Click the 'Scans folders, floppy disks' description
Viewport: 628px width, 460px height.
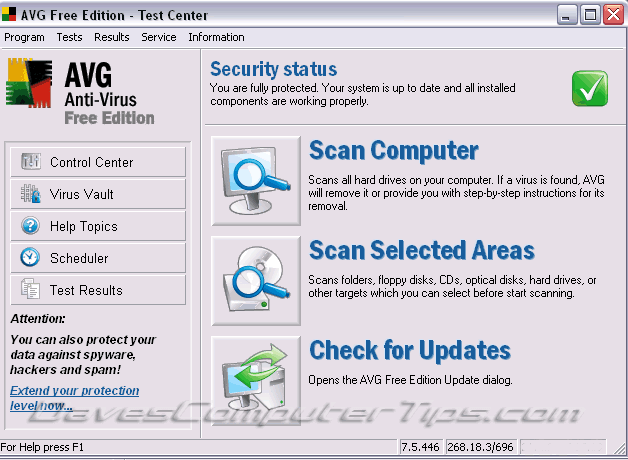click(452, 286)
